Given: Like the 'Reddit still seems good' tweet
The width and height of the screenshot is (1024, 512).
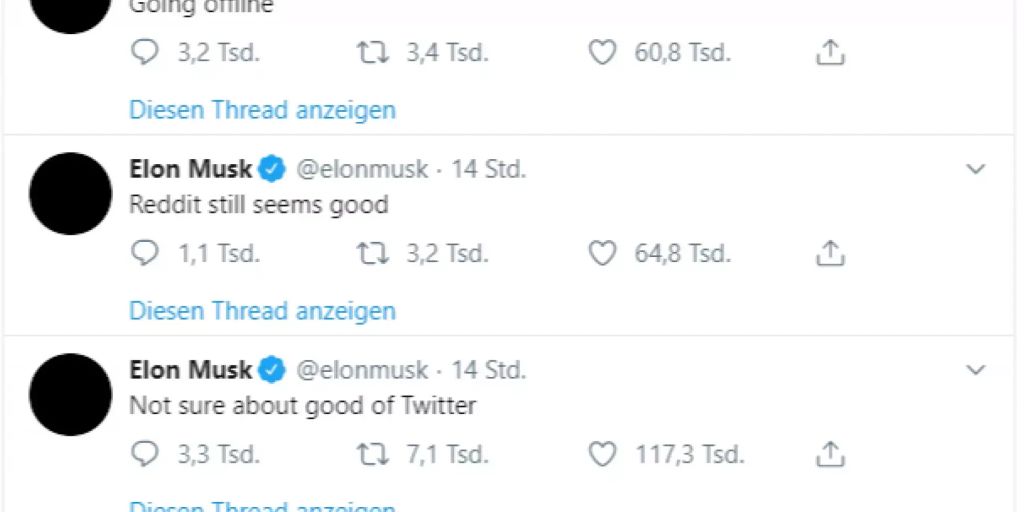Looking at the screenshot, I should [x=602, y=254].
